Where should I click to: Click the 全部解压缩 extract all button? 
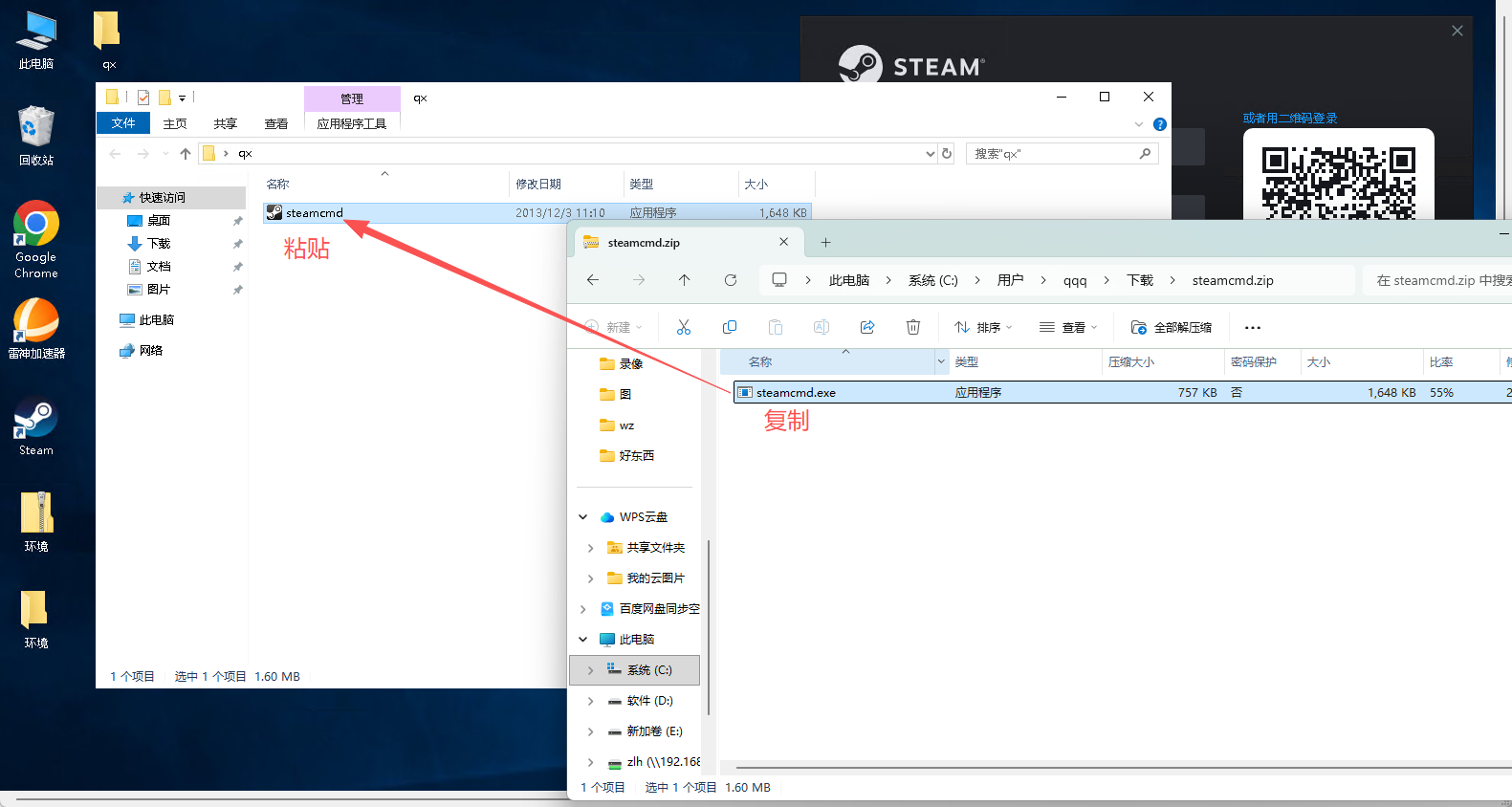(x=1172, y=328)
